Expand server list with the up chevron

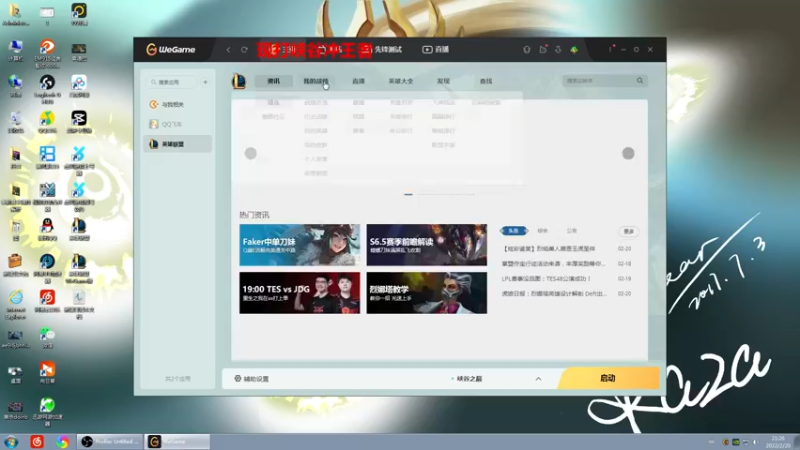[x=538, y=379]
